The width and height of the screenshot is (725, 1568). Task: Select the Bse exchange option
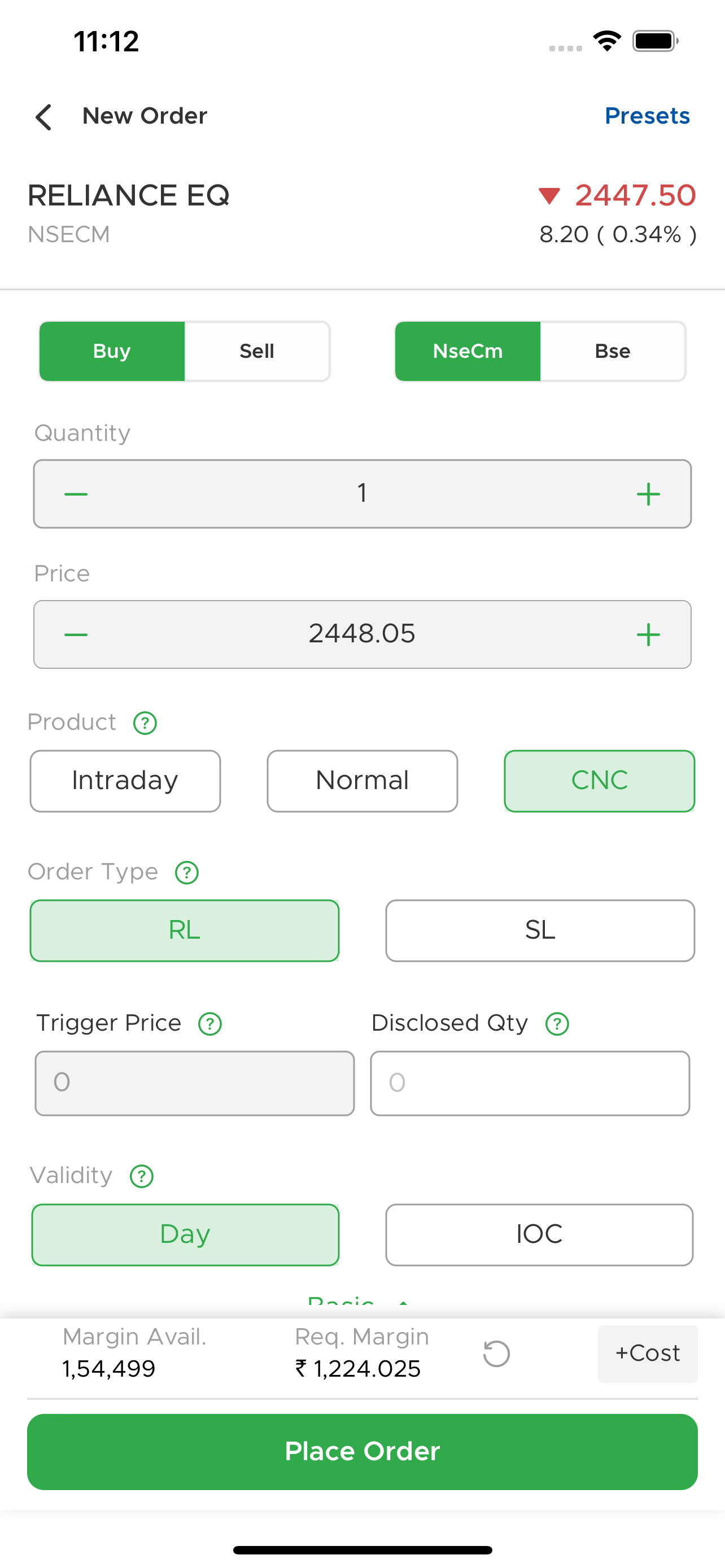coord(613,351)
